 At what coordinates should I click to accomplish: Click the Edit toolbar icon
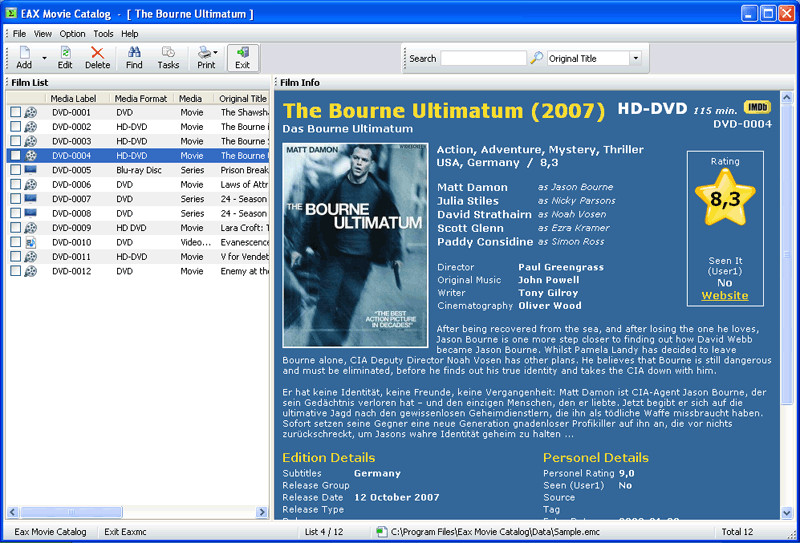[65, 58]
